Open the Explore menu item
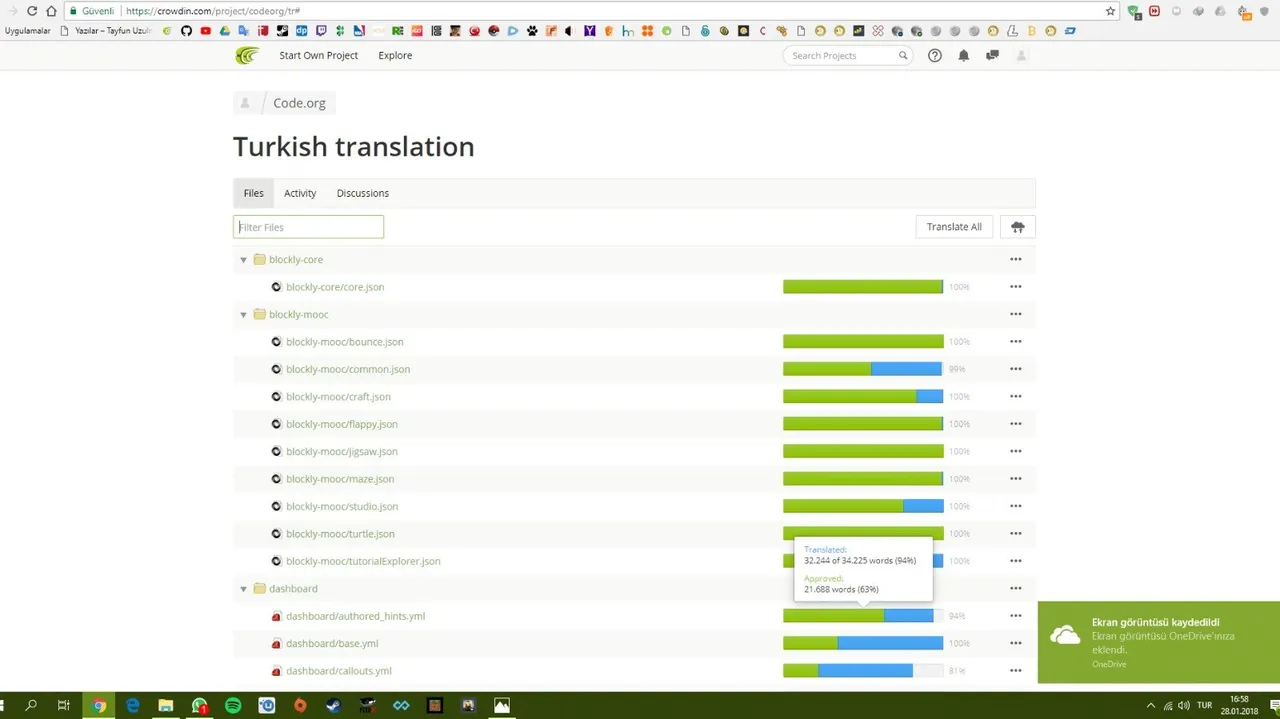The width and height of the screenshot is (1280, 719). tap(395, 56)
